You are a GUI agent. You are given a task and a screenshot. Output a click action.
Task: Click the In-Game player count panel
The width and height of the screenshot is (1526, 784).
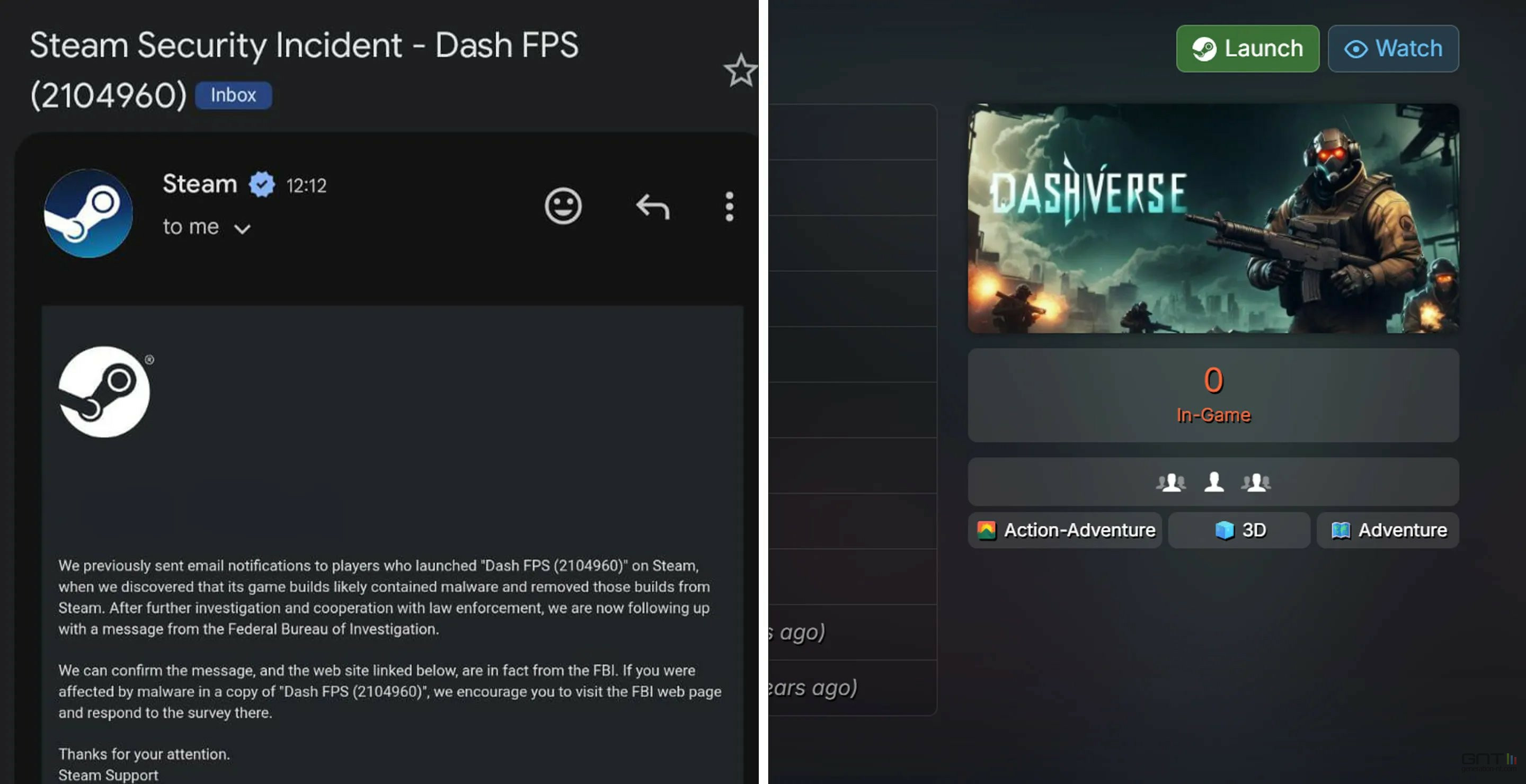pyautogui.click(x=1213, y=395)
